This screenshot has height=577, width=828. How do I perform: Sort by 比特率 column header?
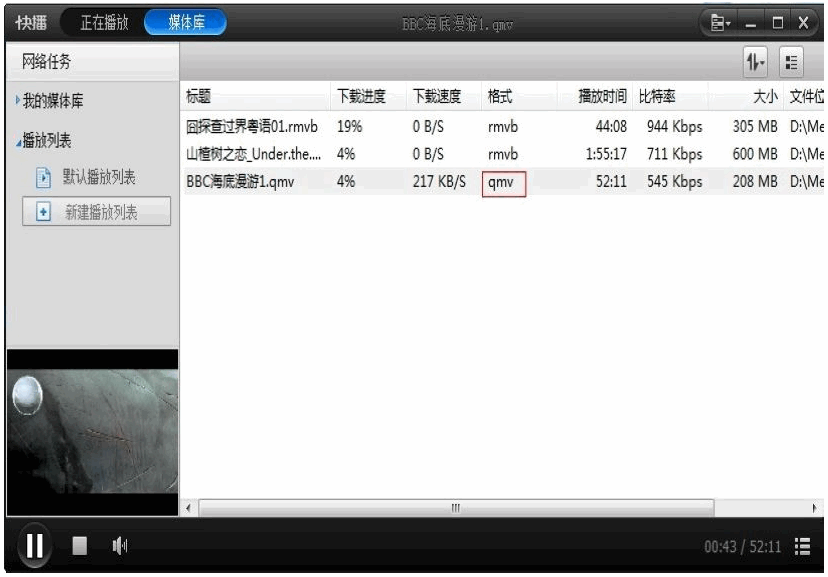pyautogui.click(x=670, y=96)
